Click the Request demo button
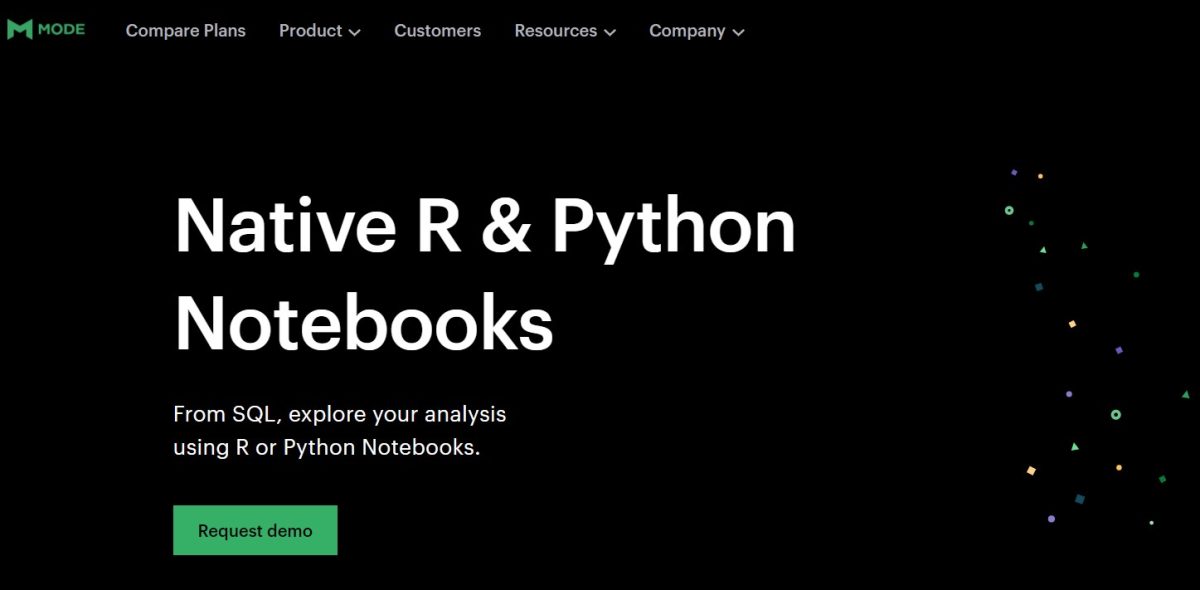The image size is (1200, 590). 255,530
